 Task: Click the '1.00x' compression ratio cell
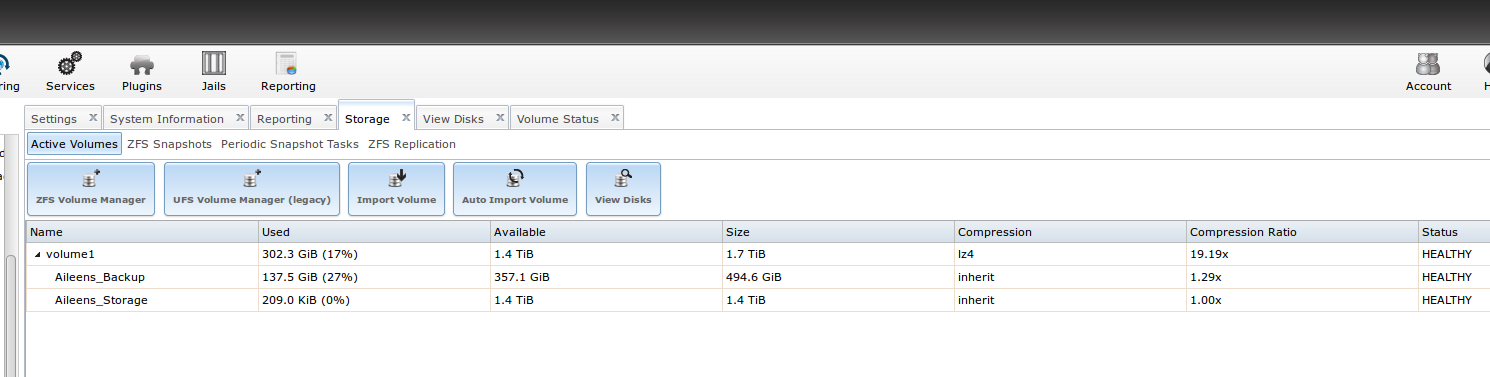coord(1302,300)
